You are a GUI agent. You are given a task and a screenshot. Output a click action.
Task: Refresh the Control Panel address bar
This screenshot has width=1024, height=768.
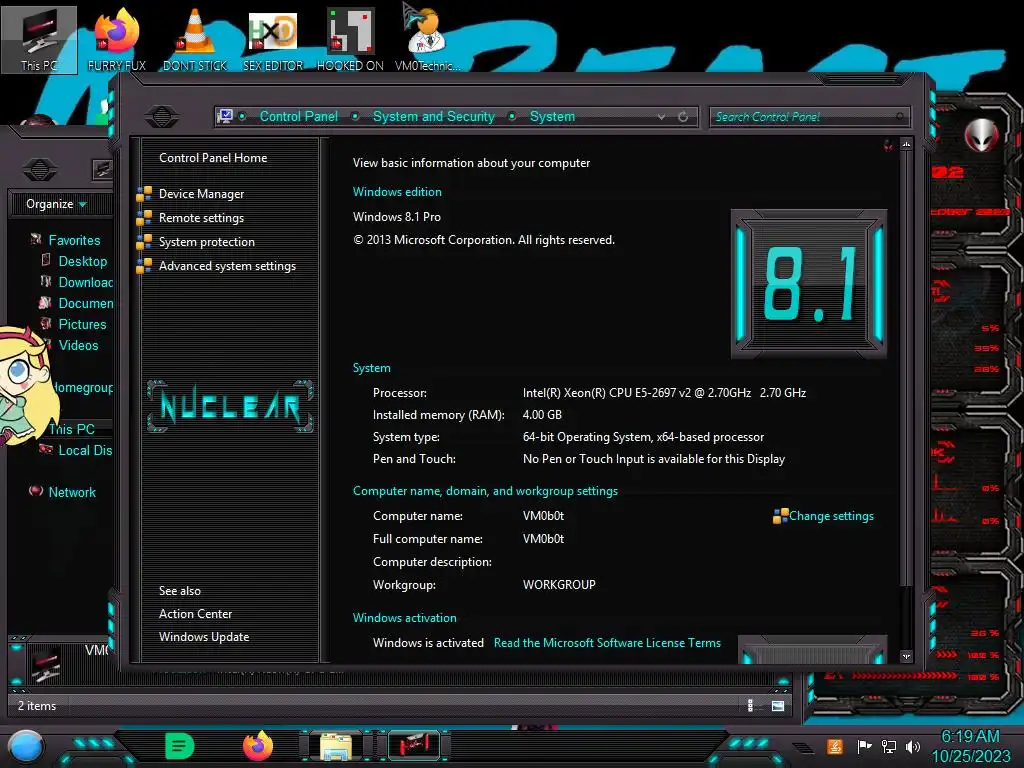click(683, 117)
